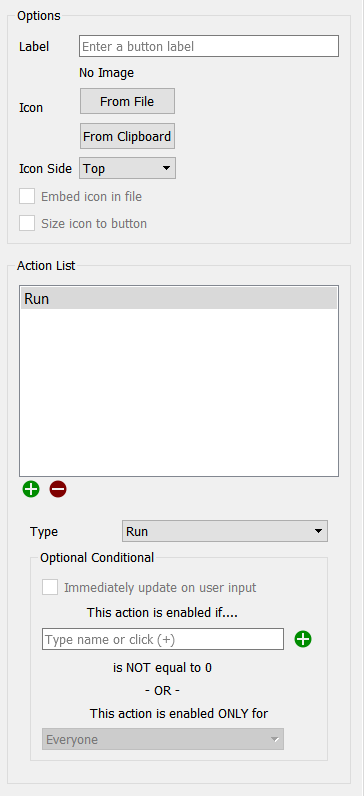
Task: Click the Options group title
Action: click(x=39, y=16)
